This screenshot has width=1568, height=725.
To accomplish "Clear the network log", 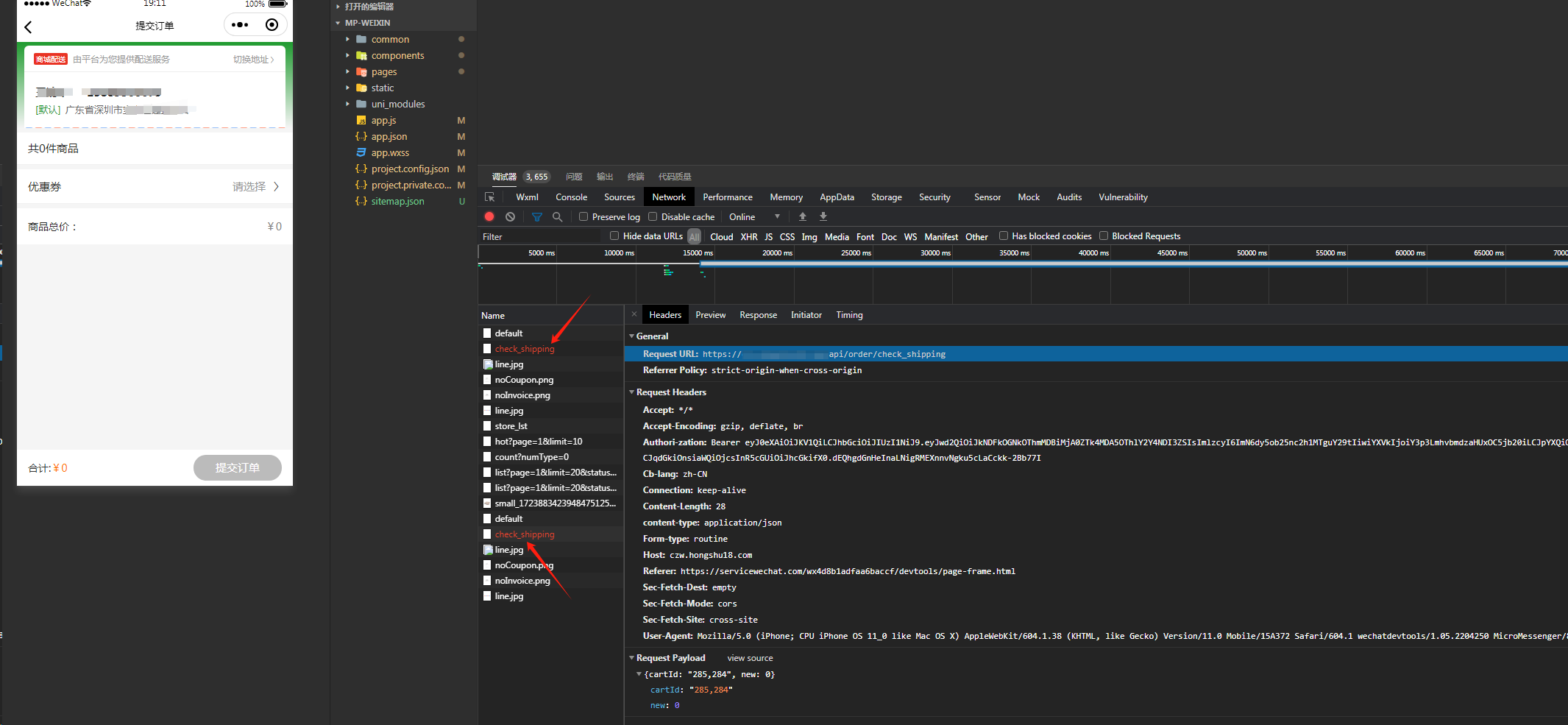I will point(510,216).
